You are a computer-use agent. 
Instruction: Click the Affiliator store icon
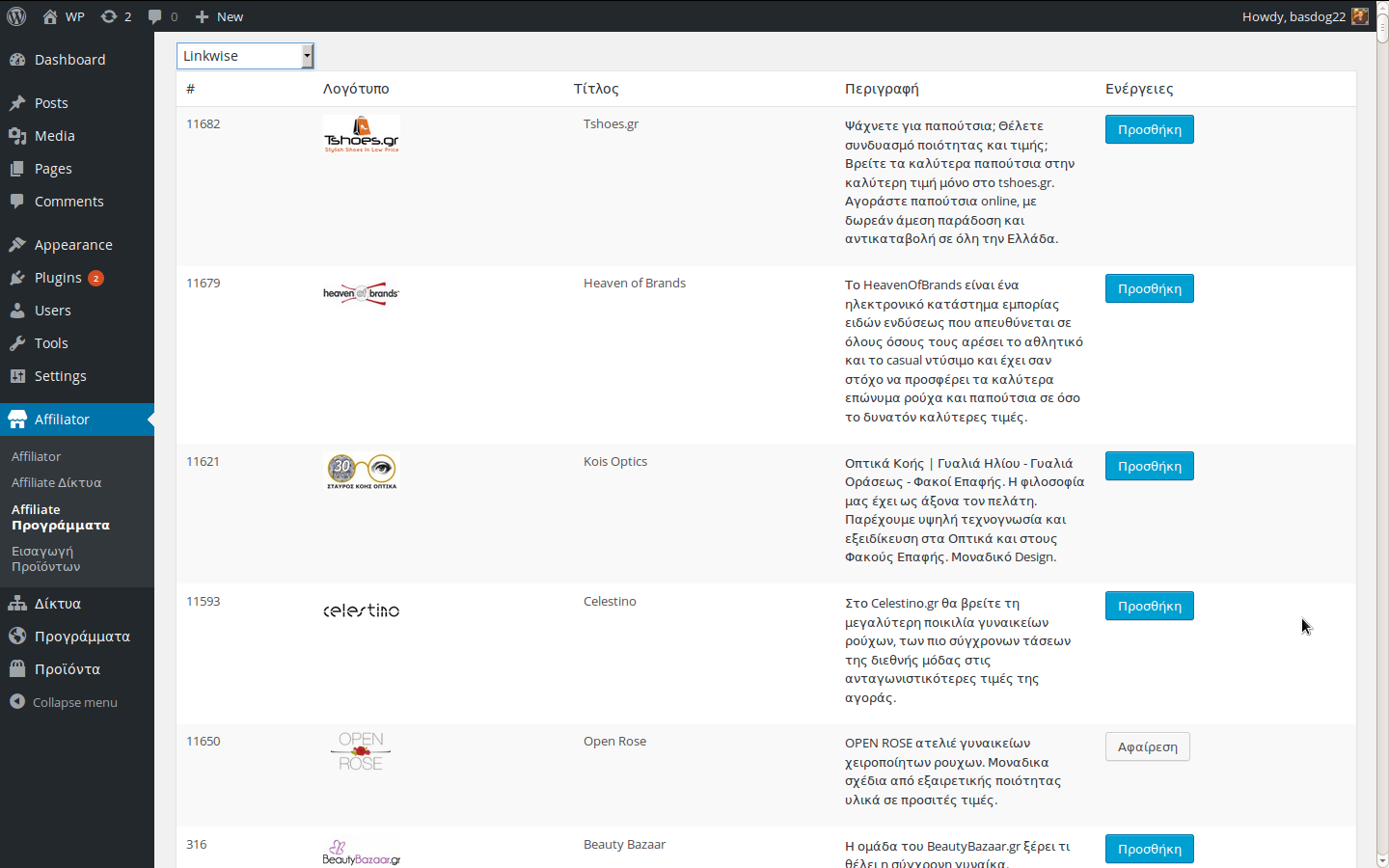point(17,420)
